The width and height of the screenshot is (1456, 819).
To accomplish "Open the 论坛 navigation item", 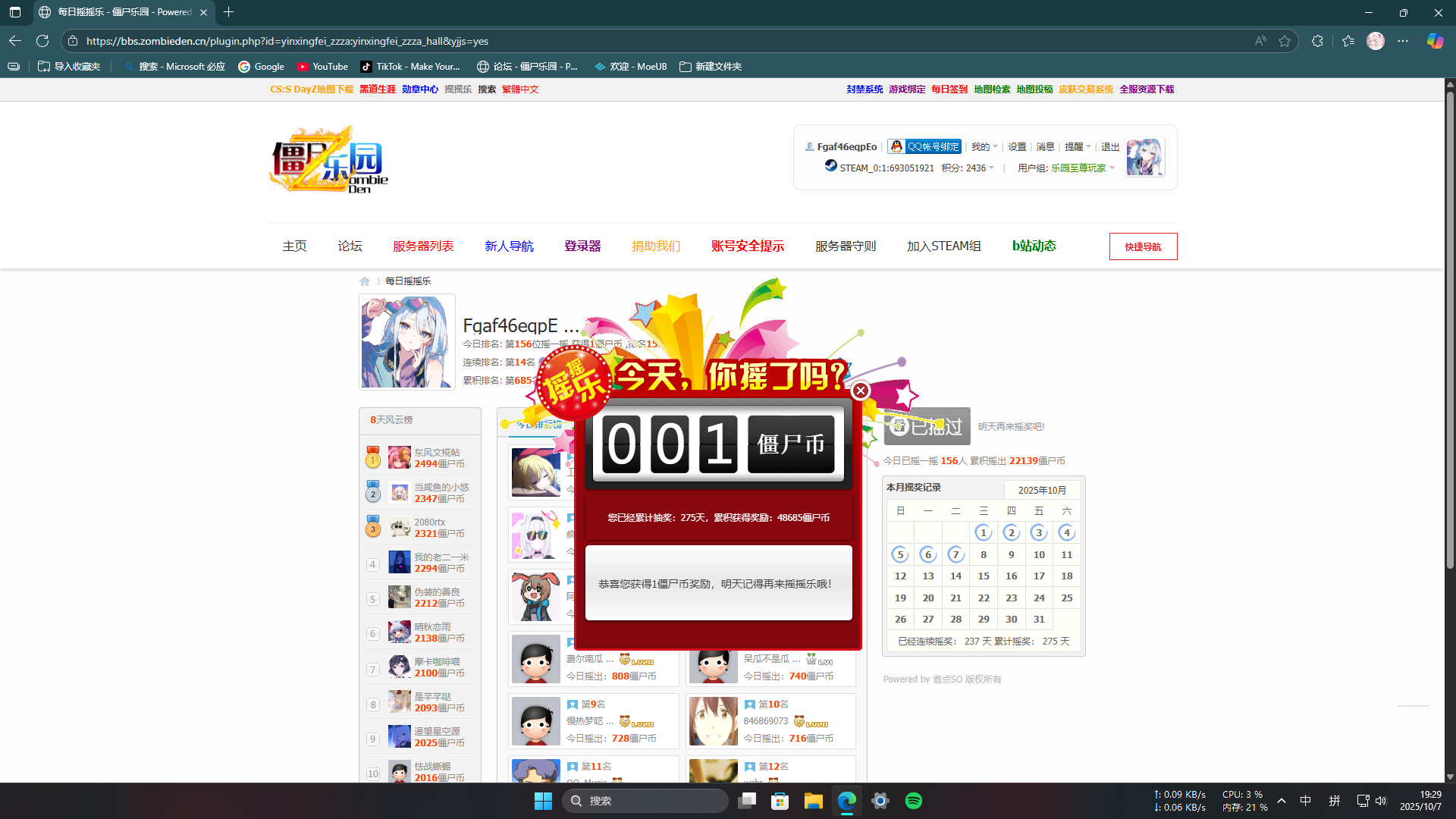I will tap(350, 246).
